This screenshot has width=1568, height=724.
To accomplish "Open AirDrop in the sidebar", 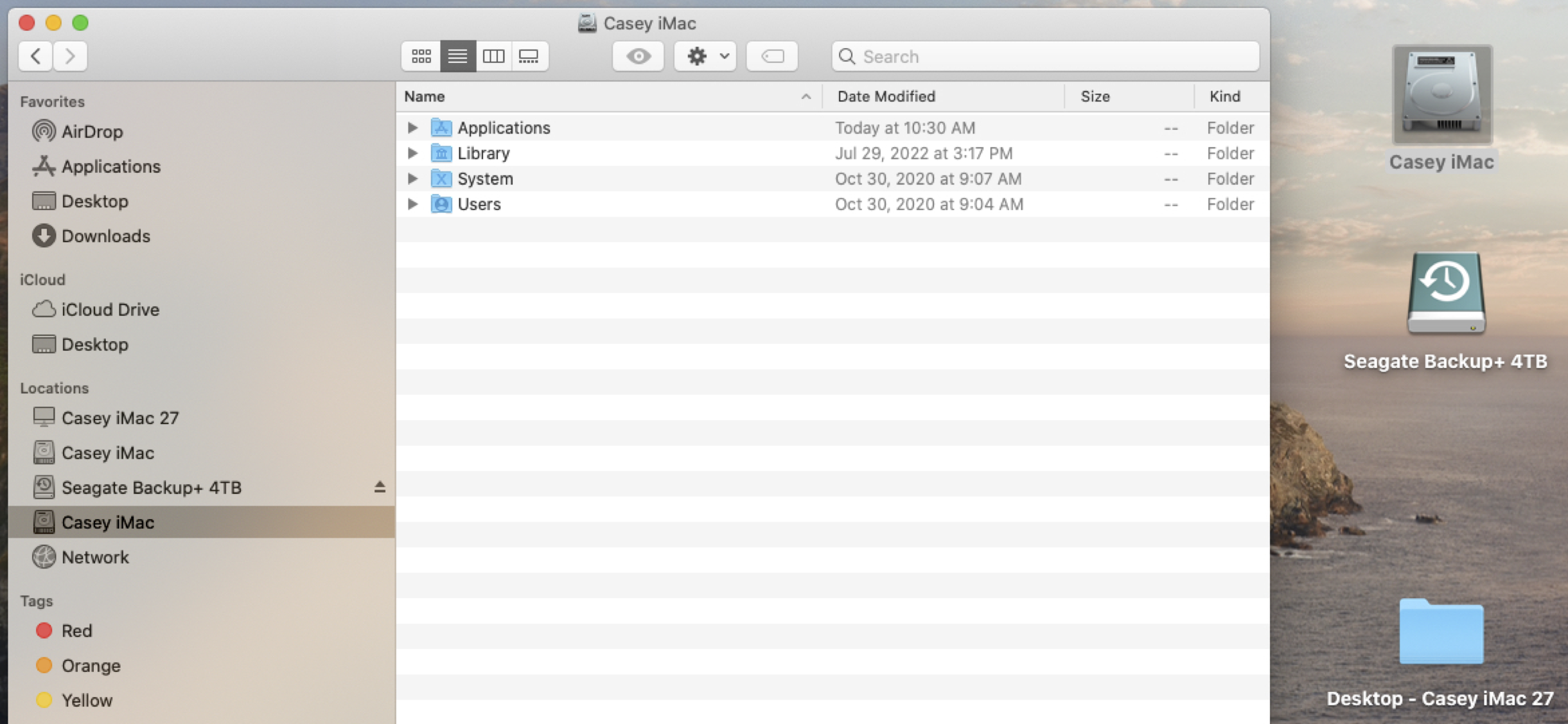I will pyautogui.click(x=92, y=132).
